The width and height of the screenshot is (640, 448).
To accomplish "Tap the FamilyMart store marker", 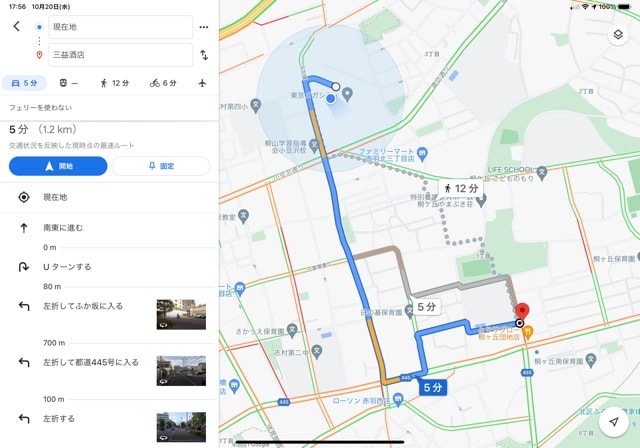I will [x=422, y=154].
